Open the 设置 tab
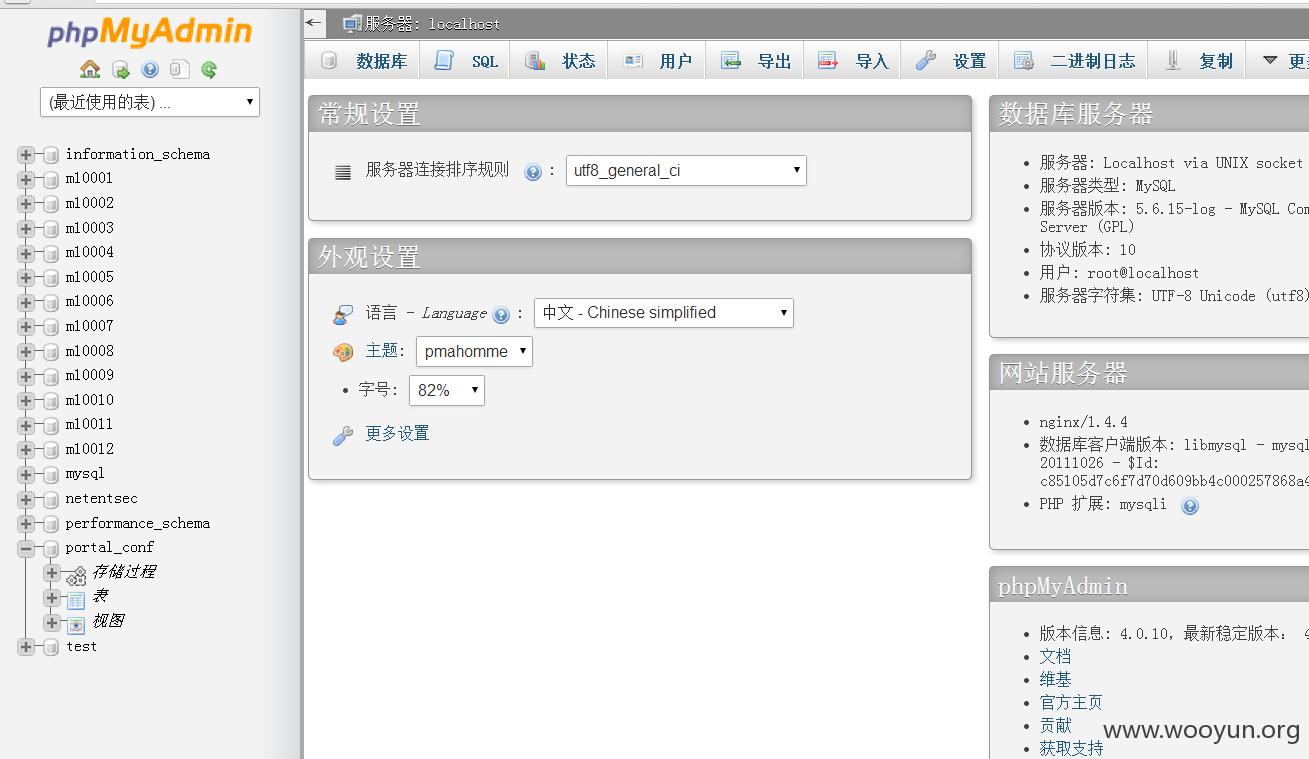The width and height of the screenshot is (1309, 759). [951, 61]
